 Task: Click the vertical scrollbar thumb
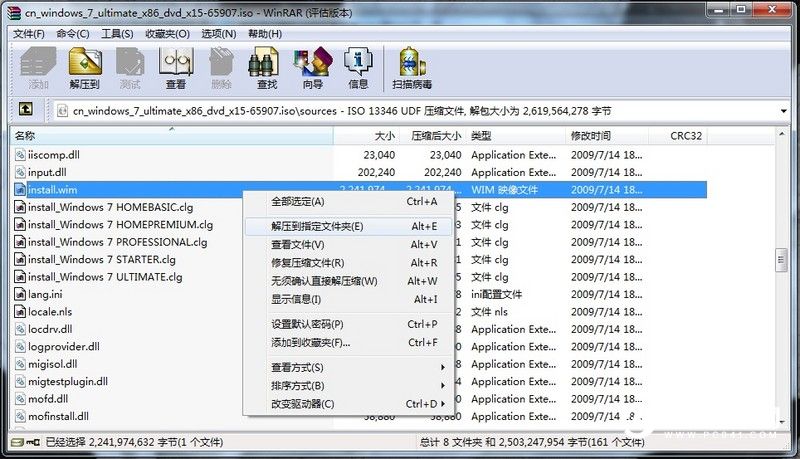(x=781, y=261)
